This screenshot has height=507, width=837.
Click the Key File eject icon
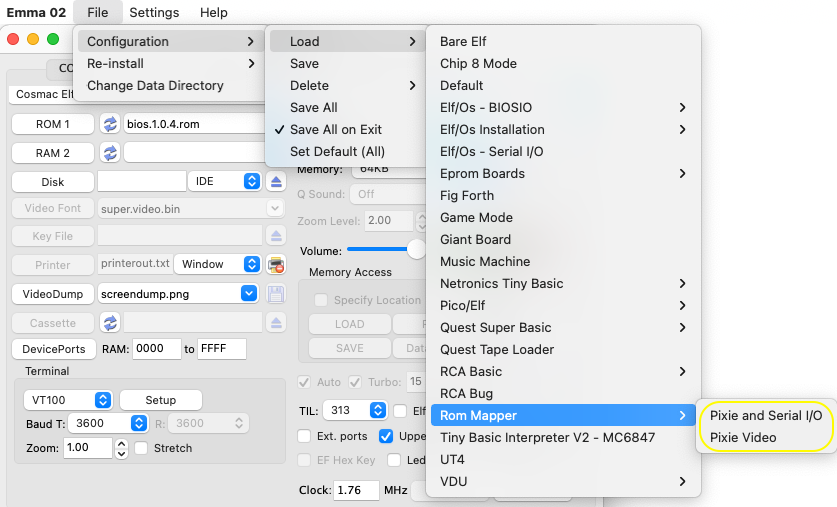click(x=276, y=235)
